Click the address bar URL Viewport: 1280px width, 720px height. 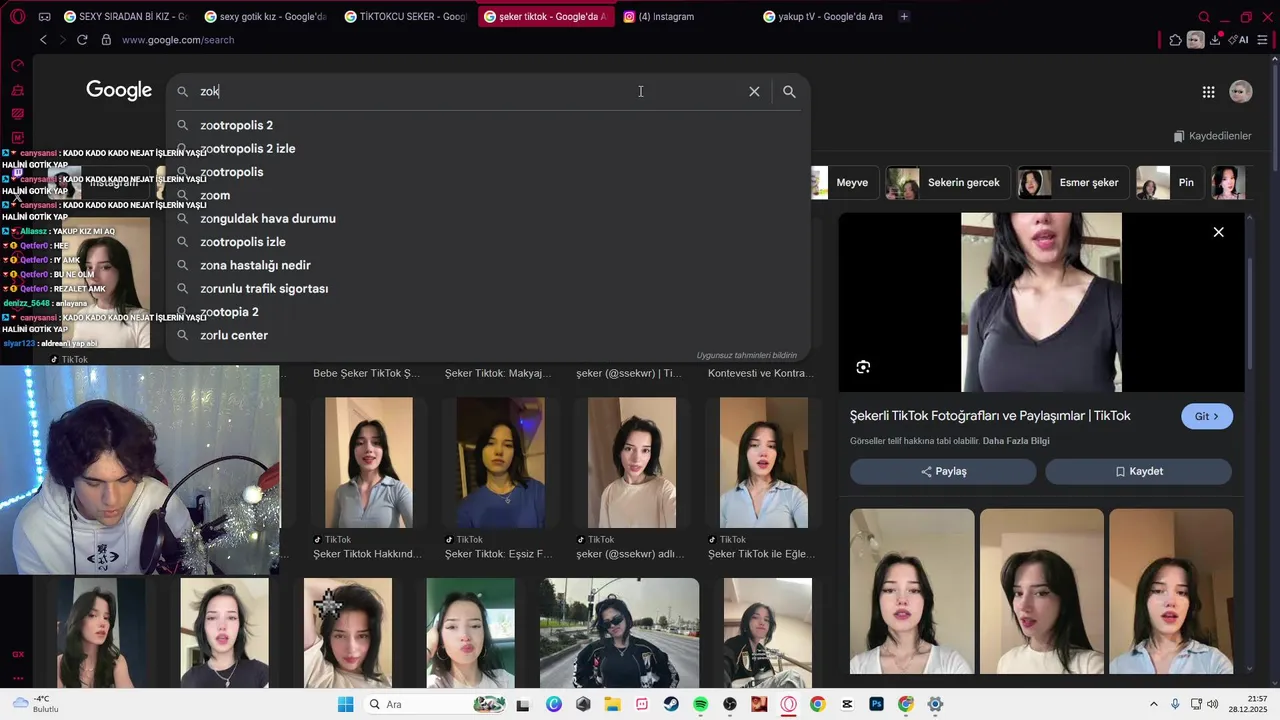coord(178,40)
